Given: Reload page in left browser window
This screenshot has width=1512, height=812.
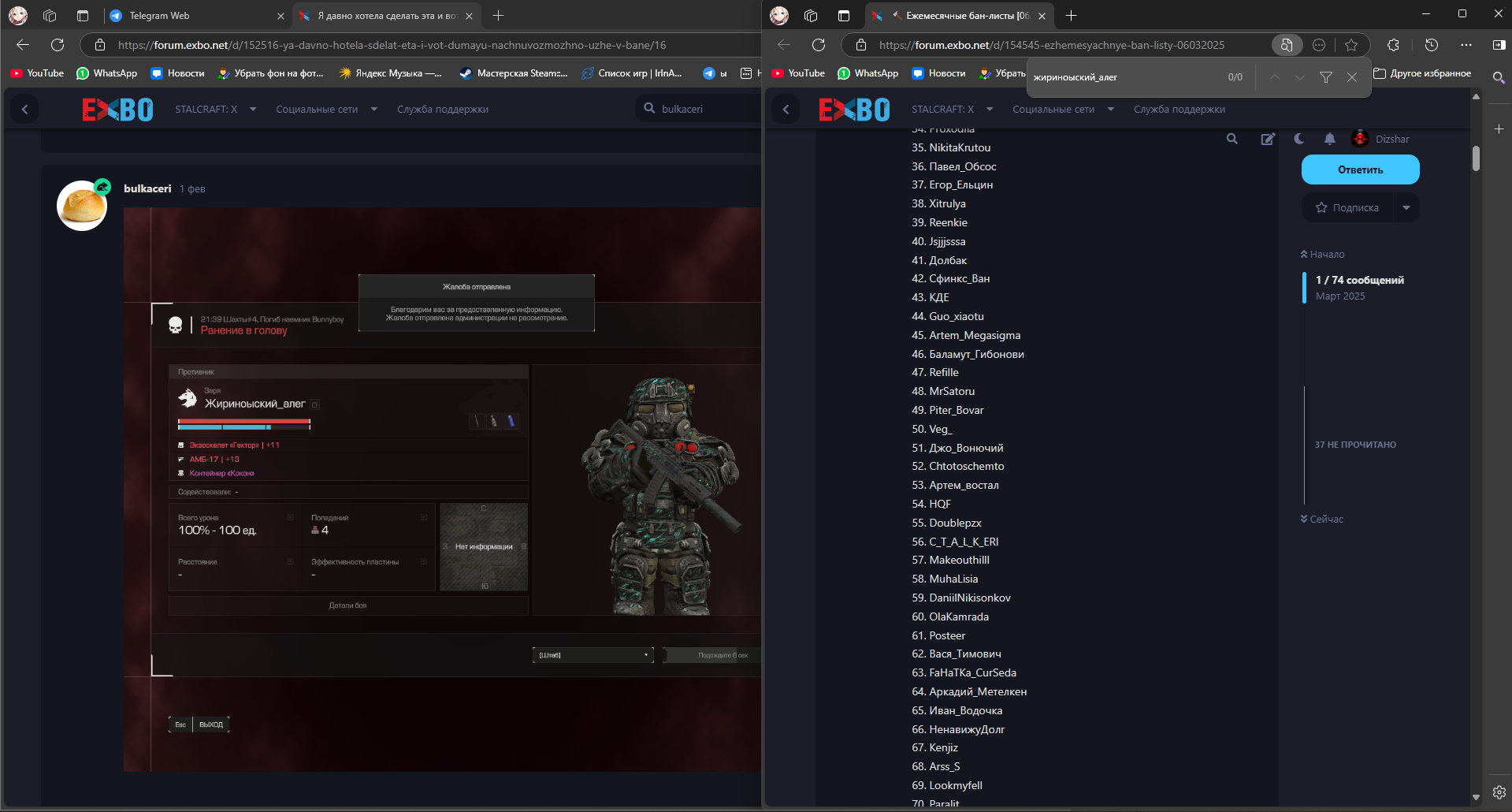Looking at the screenshot, I should [58, 45].
